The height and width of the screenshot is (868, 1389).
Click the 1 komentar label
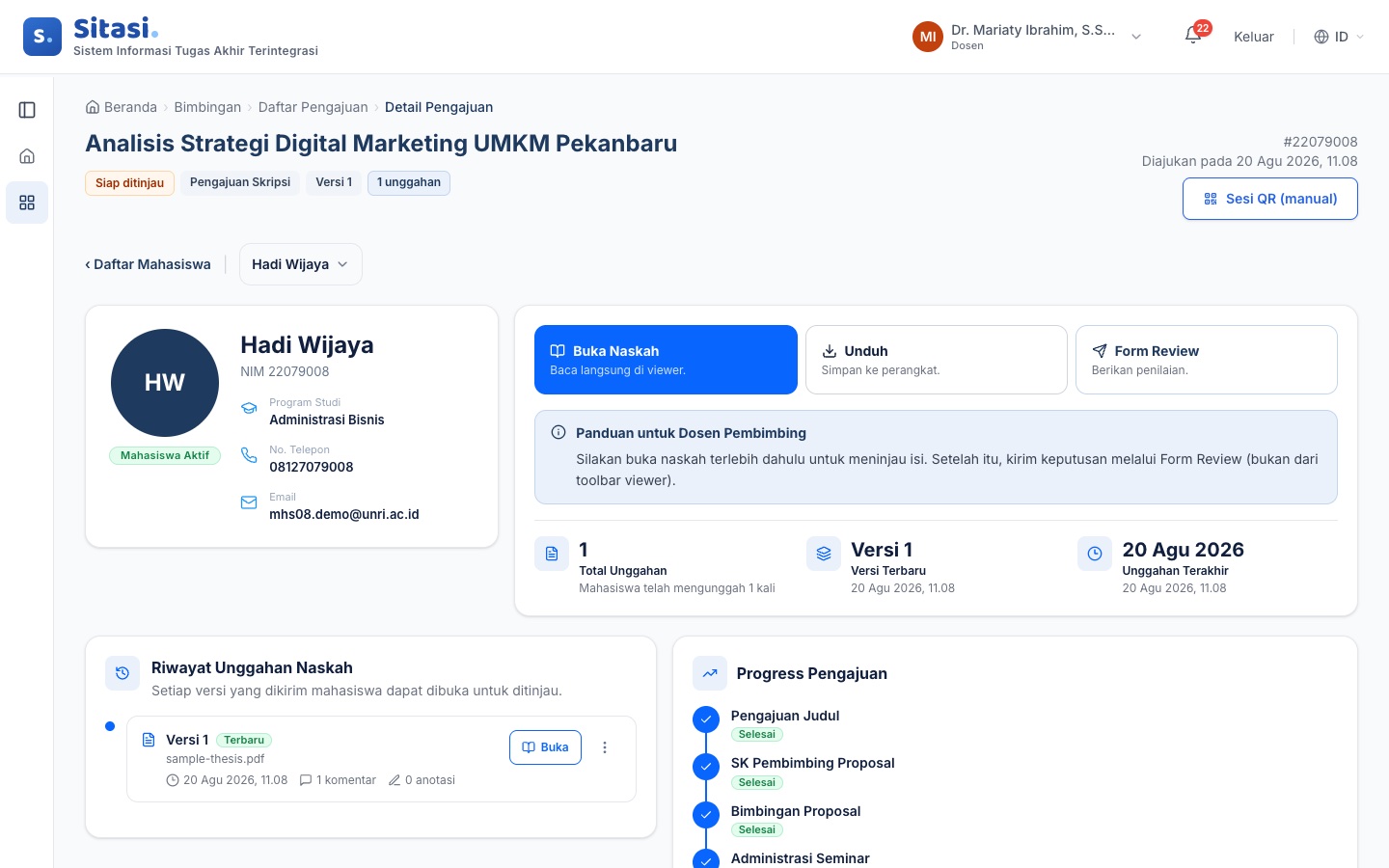tap(338, 780)
